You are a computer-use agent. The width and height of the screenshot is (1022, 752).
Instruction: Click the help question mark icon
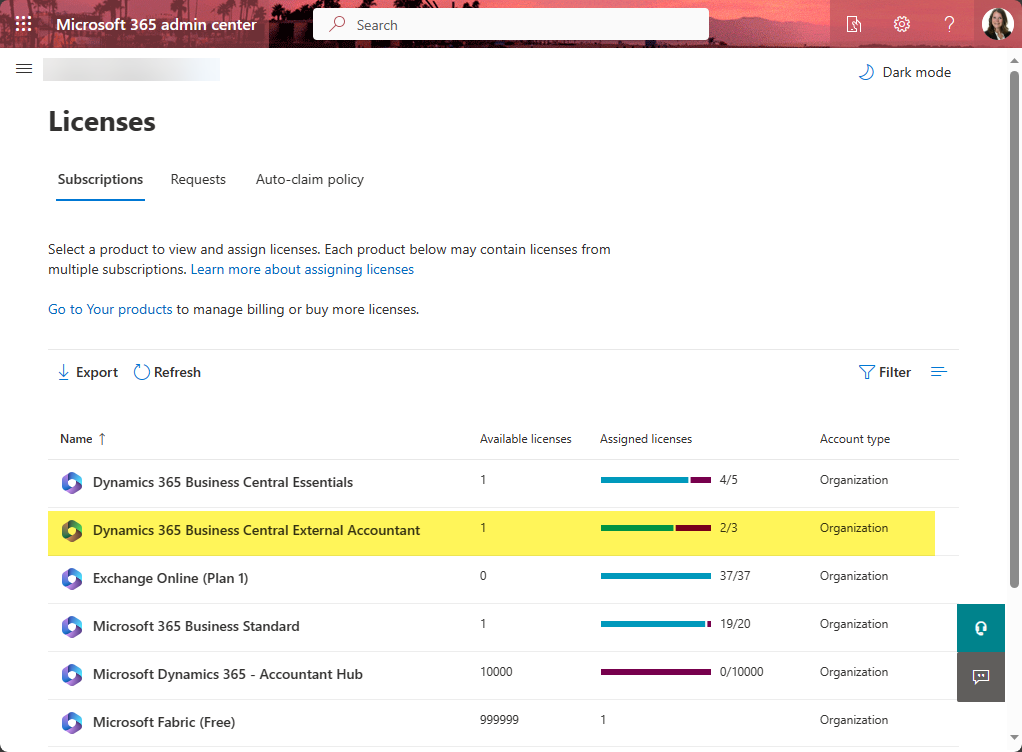949,24
